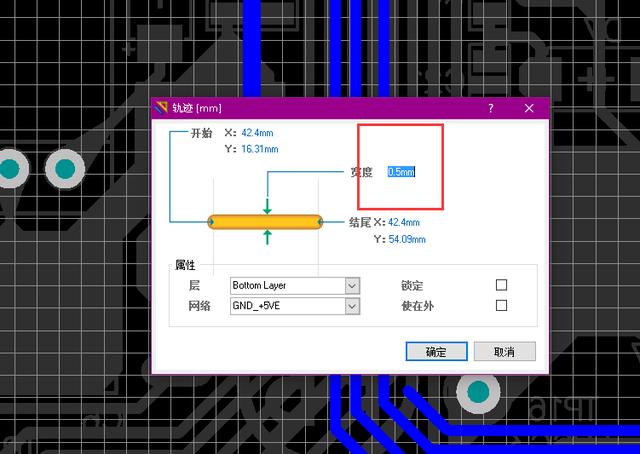Click the 确定 confirm button

tap(436, 351)
